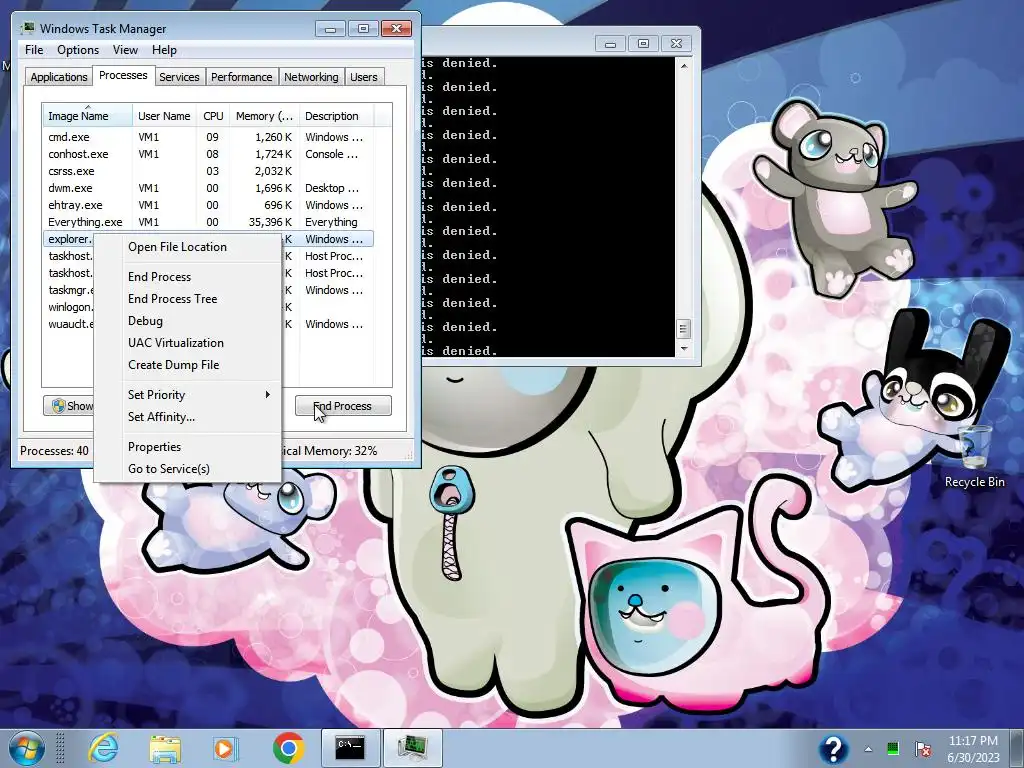Viewport: 1024px width, 768px height.
Task: Select the dwm.exe process row
Action: tap(208, 188)
